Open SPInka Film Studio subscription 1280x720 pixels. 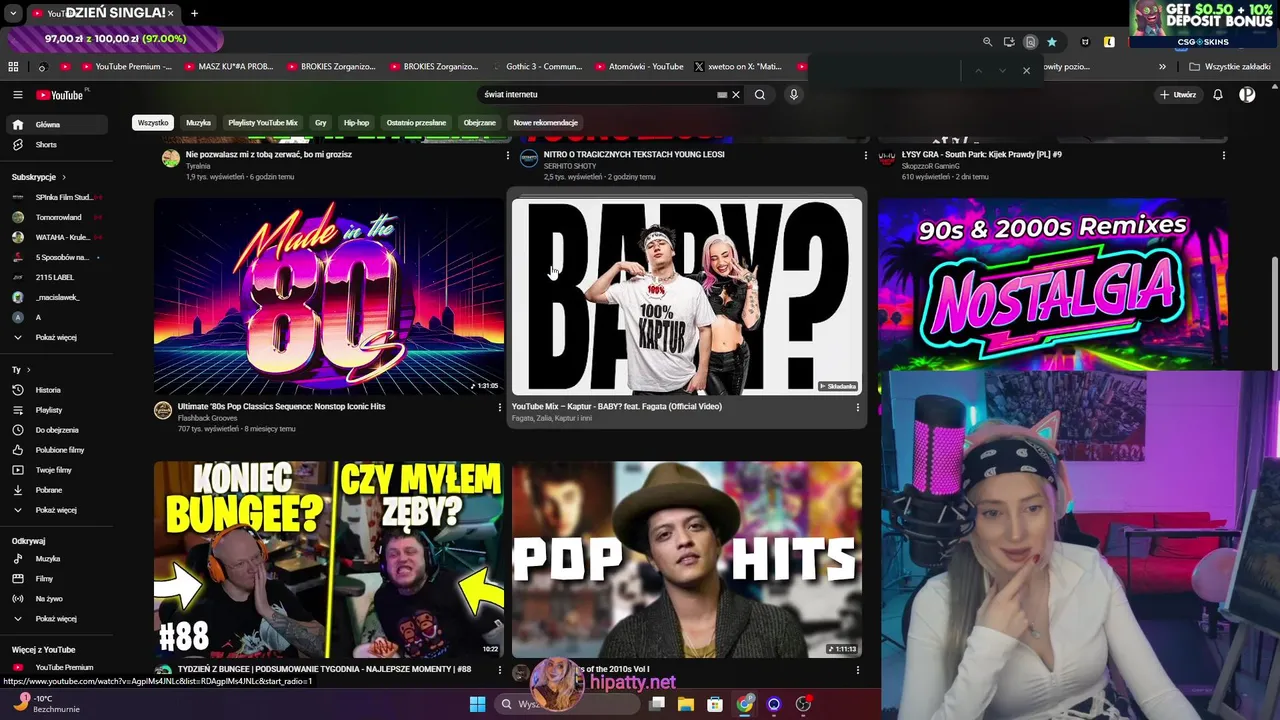click(x=57, y=198)
